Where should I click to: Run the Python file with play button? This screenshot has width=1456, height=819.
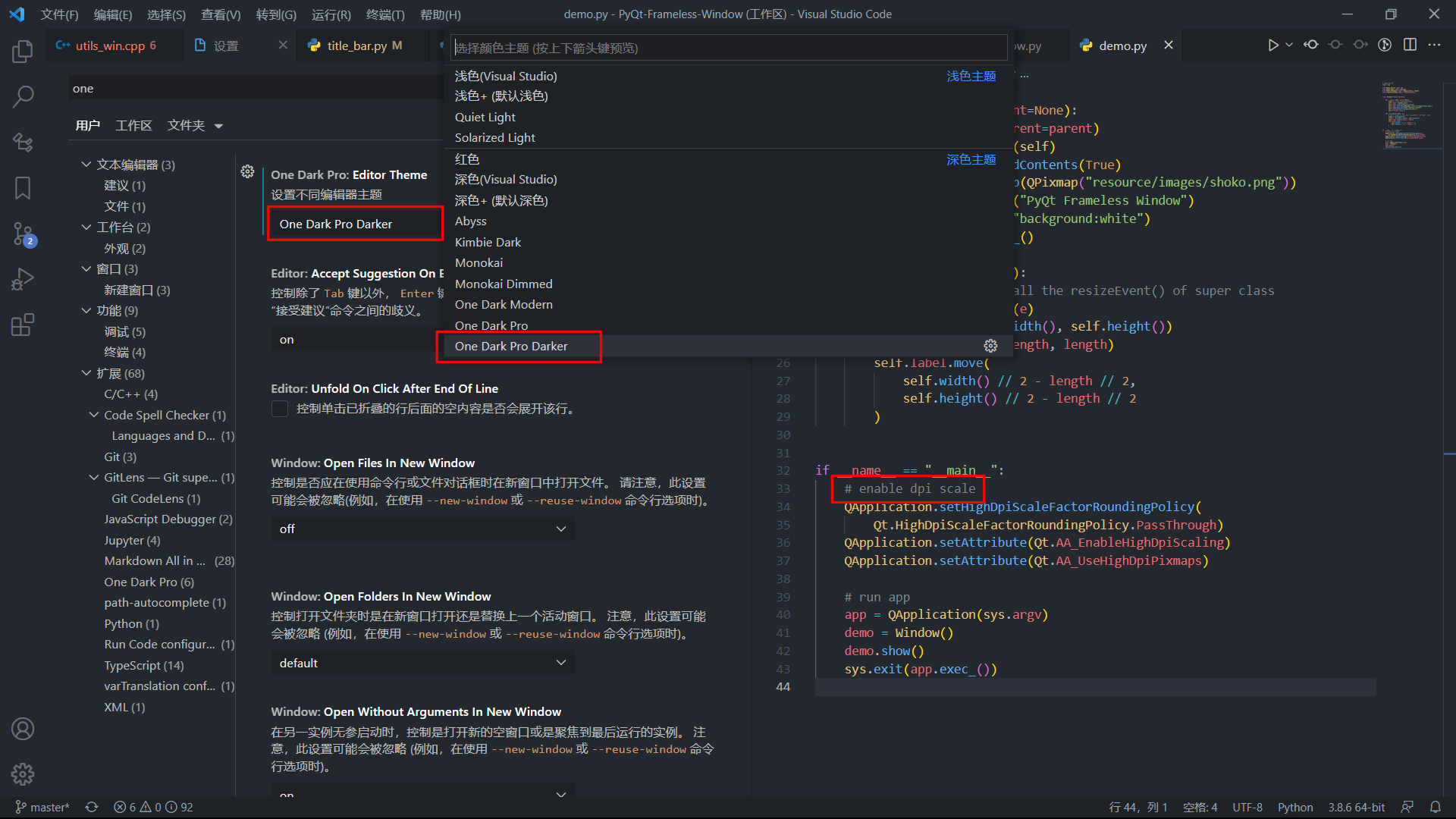(1272, 45)
